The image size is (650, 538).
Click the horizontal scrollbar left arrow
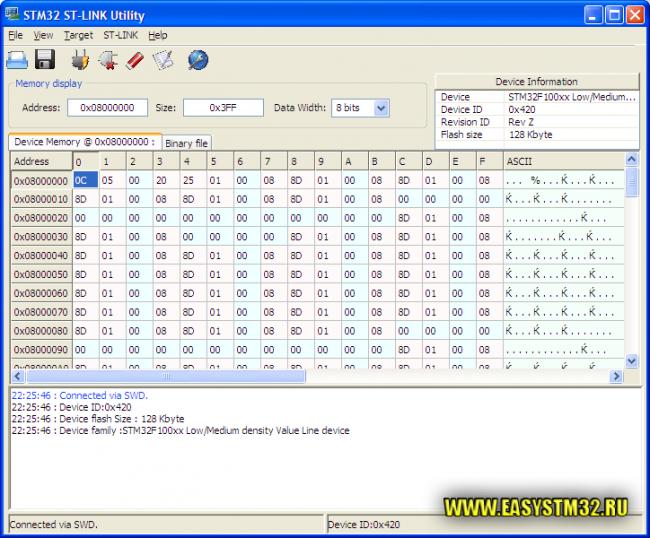(x=17, y=376)
